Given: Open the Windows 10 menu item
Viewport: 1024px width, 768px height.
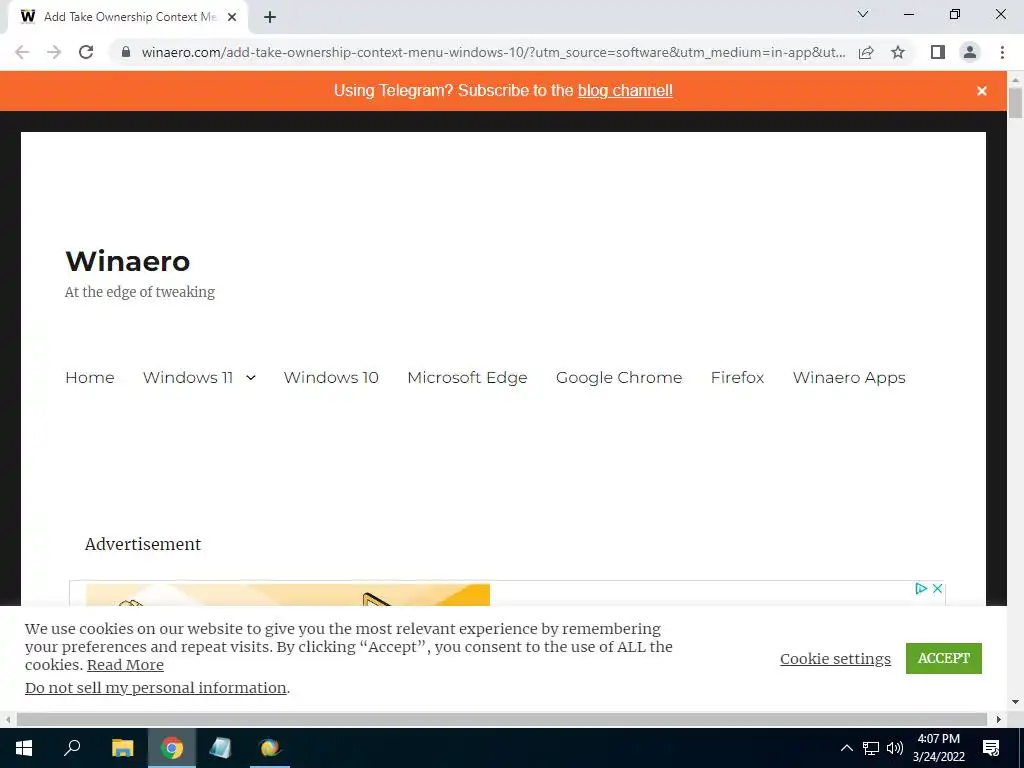Looking at the screenshot, I should coord(331,377).
